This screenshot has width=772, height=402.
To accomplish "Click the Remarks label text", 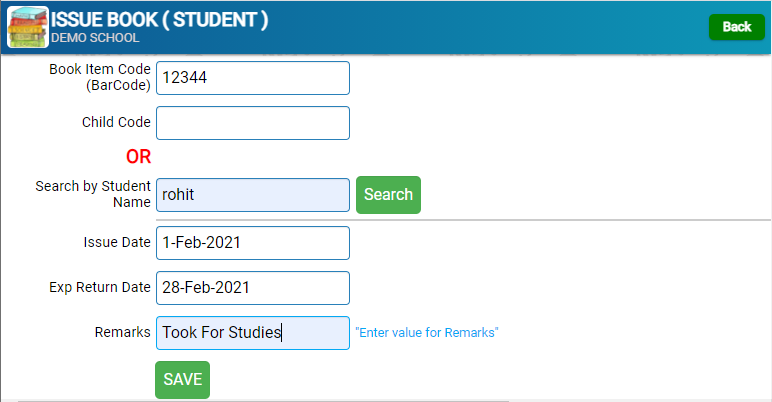I will (123, 333).
